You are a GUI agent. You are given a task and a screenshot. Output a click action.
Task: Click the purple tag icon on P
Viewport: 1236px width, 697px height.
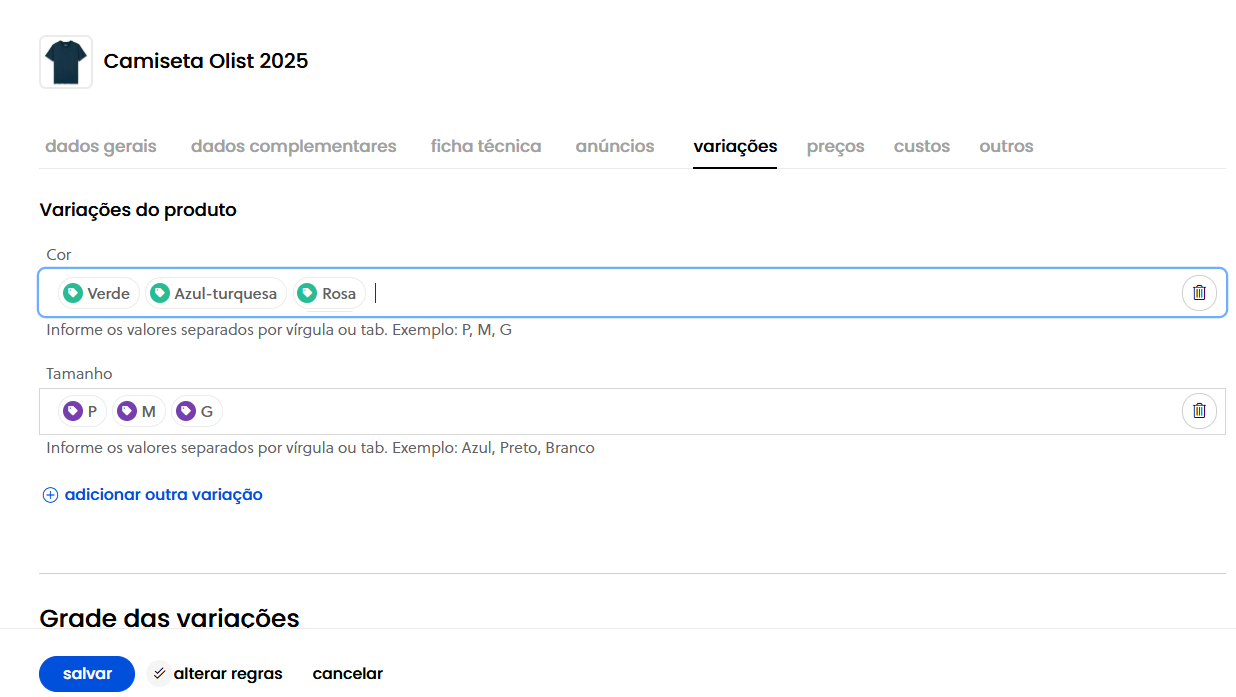[x=73, y=411]
